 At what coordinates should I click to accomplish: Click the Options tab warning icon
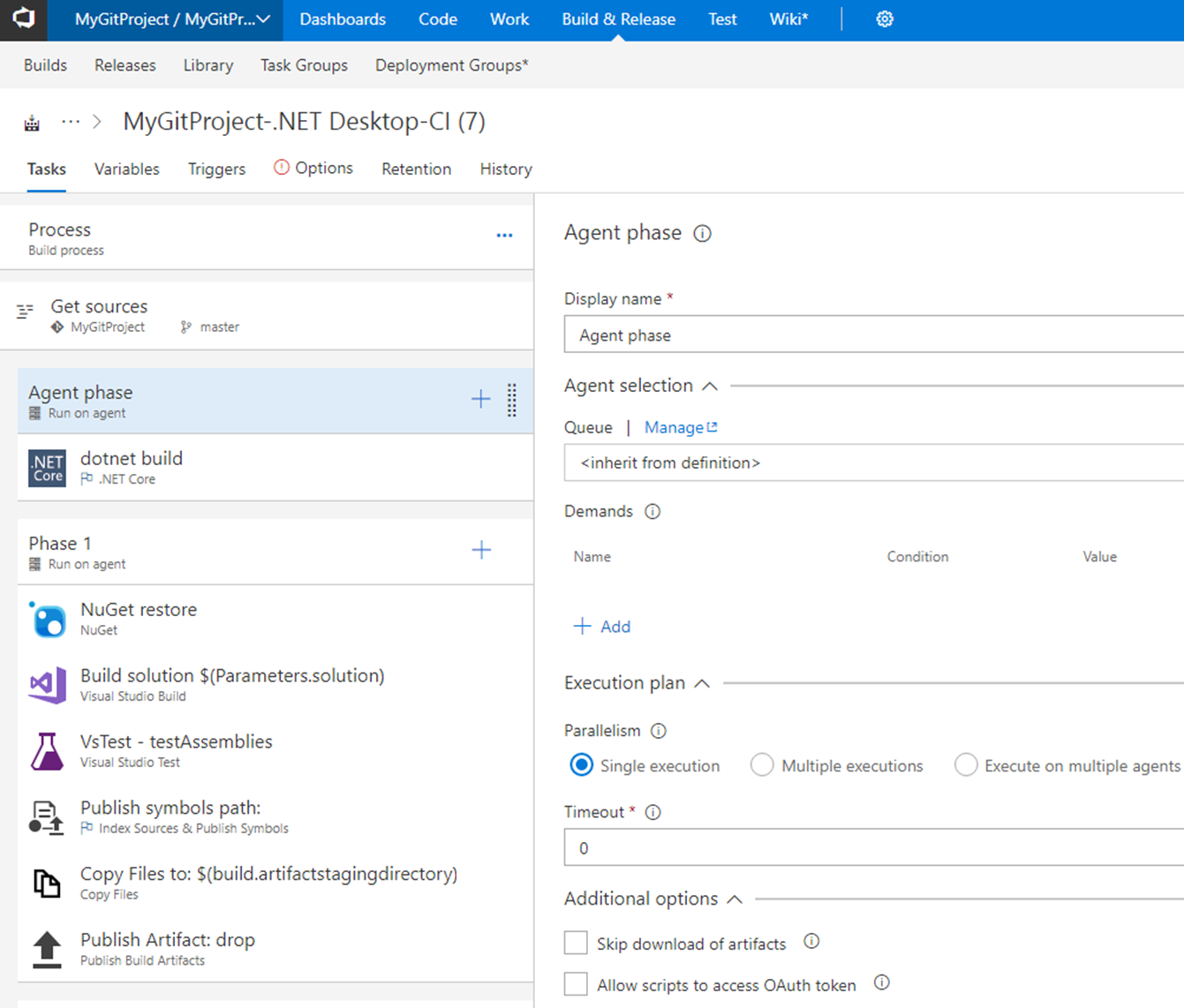point(282,168)
